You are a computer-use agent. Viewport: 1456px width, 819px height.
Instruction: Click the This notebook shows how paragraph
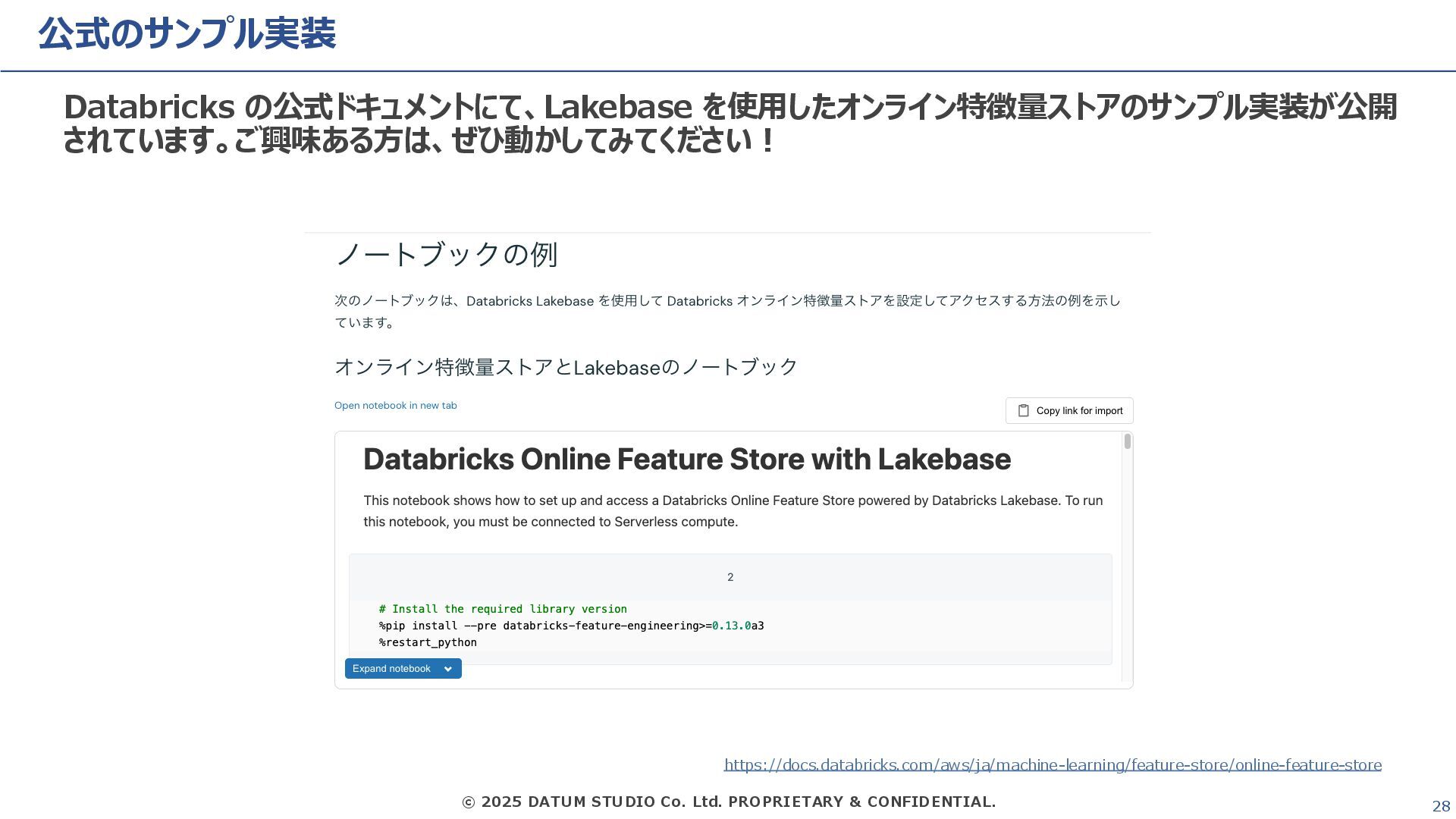coord(732,511)
